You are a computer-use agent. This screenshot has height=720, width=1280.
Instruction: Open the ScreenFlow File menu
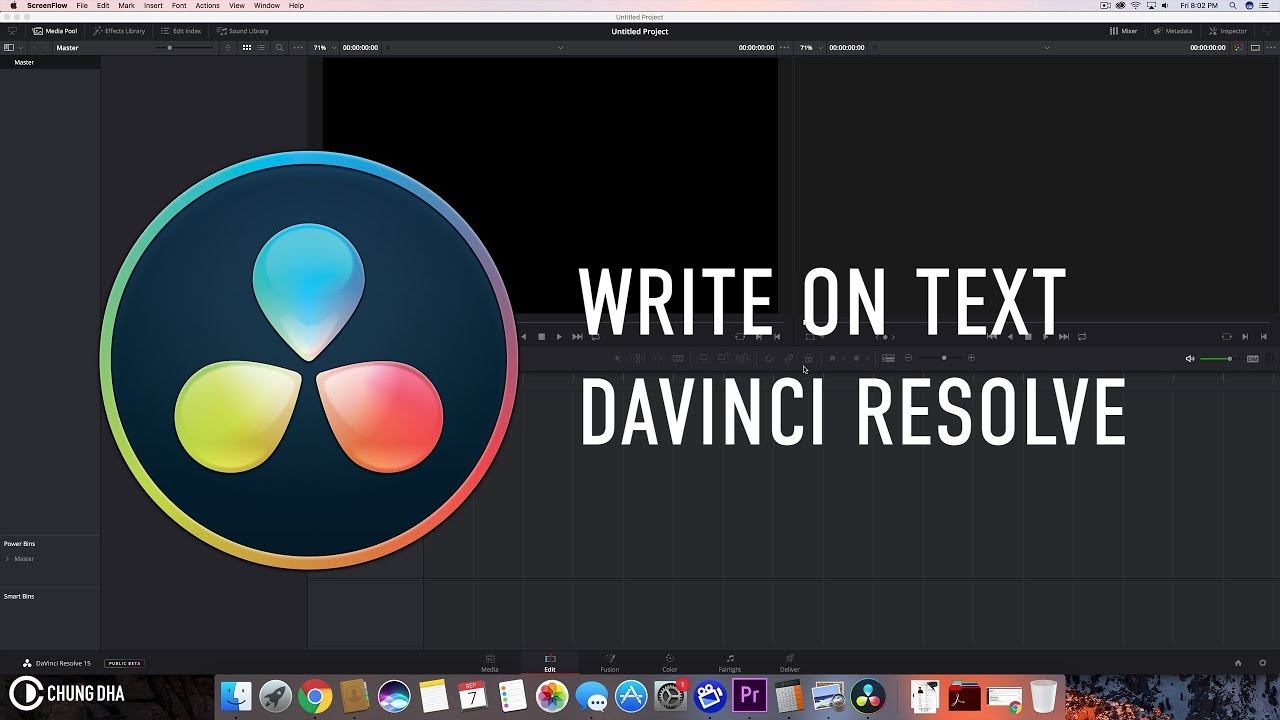point(82,5)
